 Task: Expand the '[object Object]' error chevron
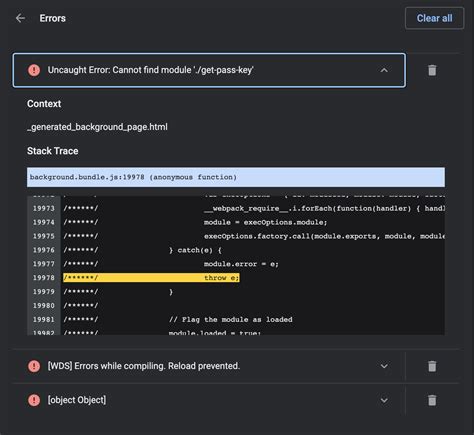pos(384,400)
